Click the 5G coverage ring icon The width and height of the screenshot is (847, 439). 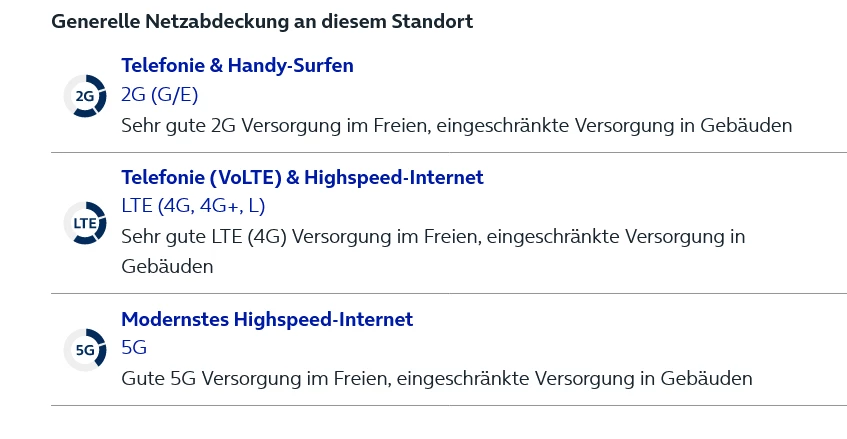click(85, 350)
